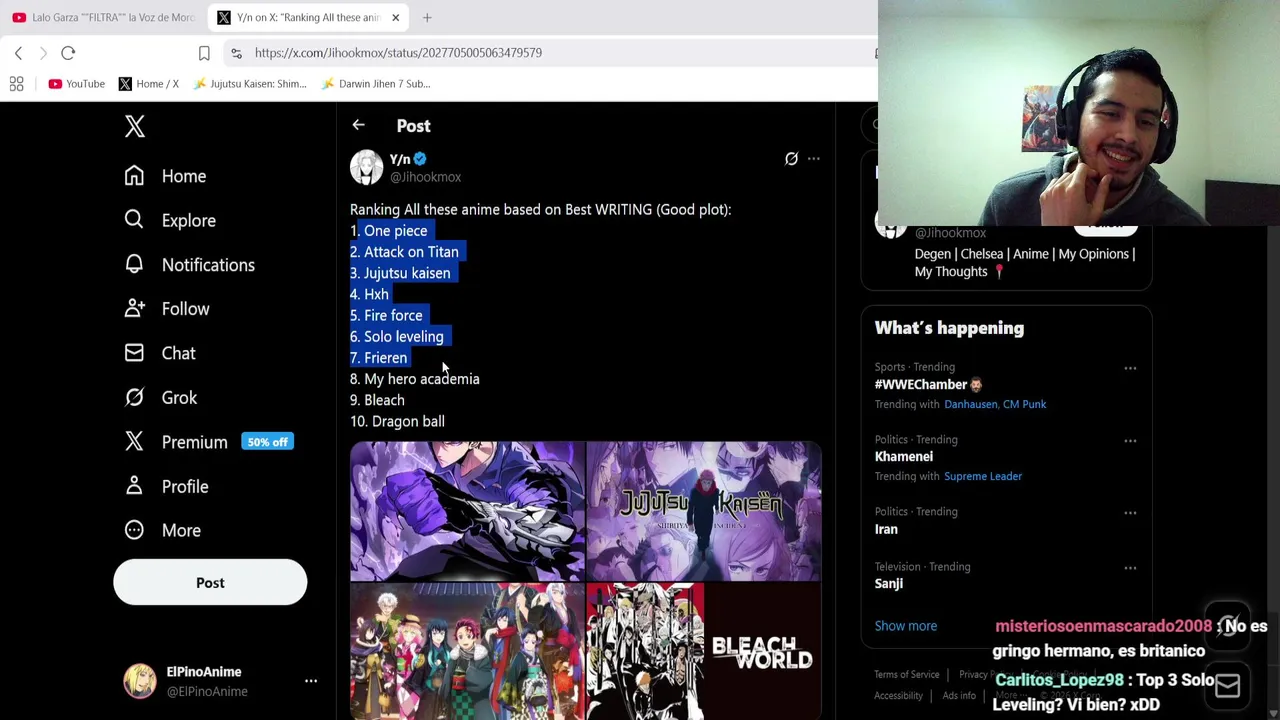Click the Iran trend
This screenshot has width=1280, height=720.
click(x=886, y=529)
